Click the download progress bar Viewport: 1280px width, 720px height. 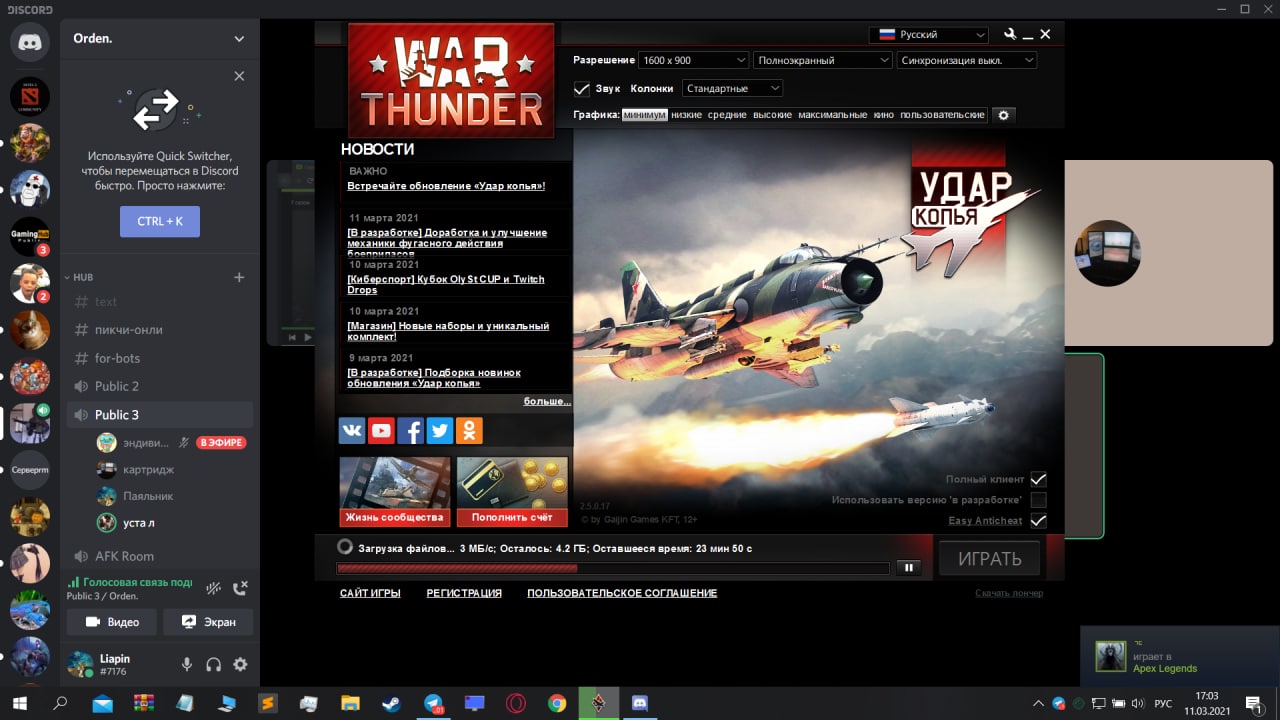tap(613, 568)
